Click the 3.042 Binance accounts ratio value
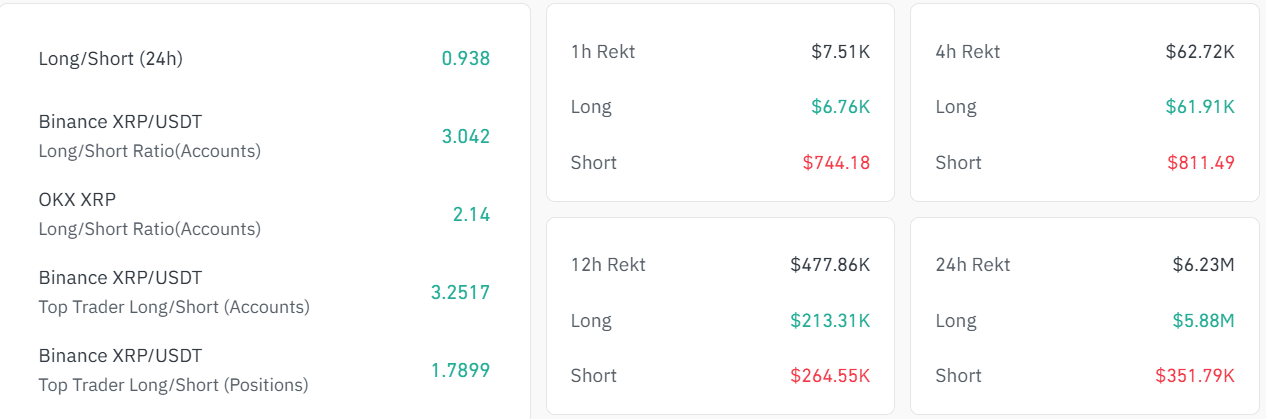The image size is (1266, 419). pos(466,136)
